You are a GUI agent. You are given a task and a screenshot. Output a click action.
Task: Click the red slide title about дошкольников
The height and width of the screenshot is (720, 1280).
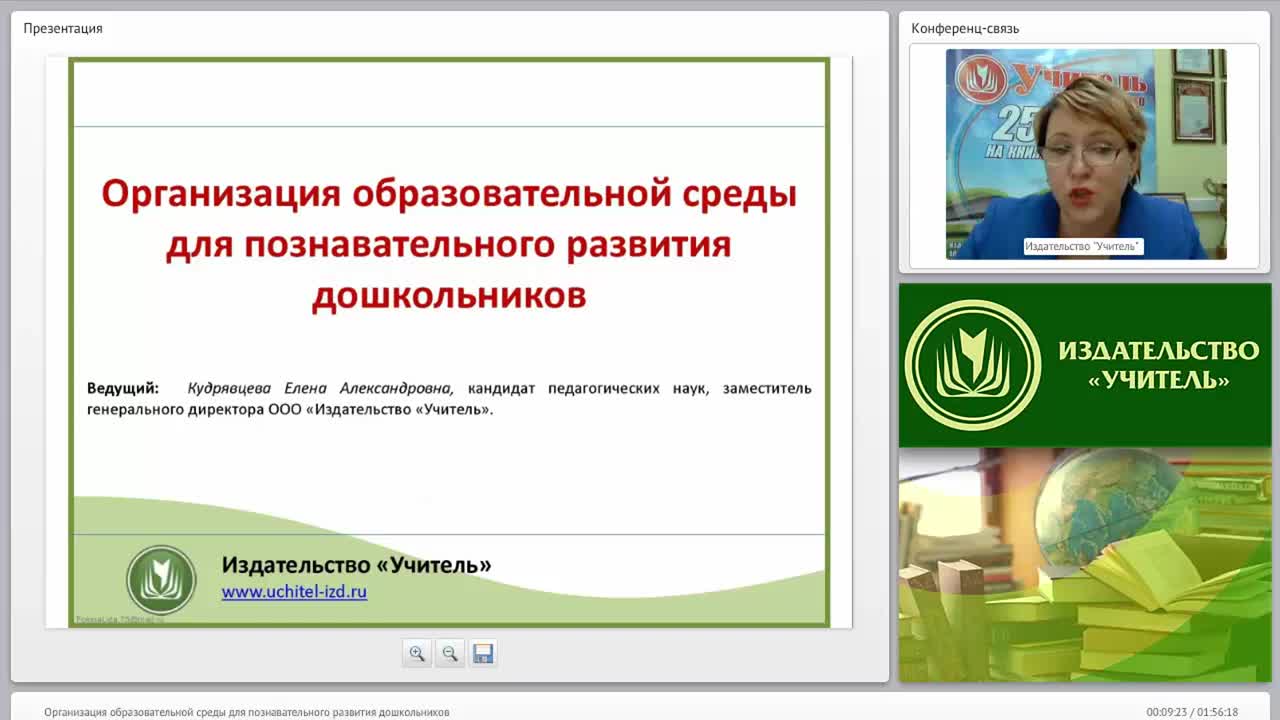point(449,245)
